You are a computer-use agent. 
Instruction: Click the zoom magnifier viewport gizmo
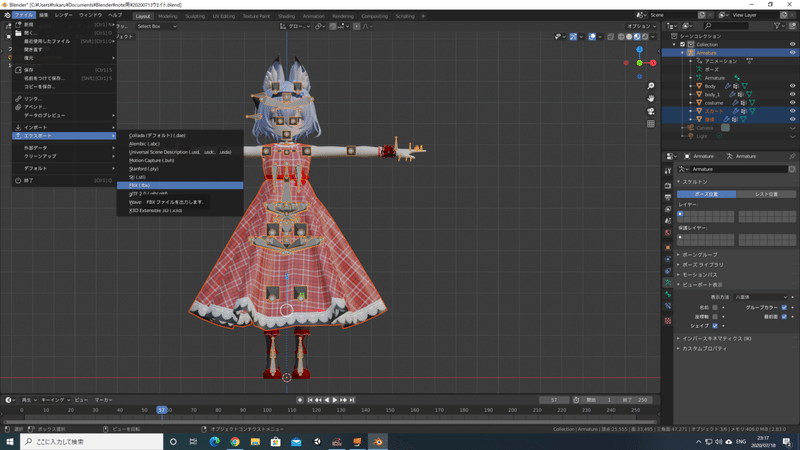pos(651,86)
